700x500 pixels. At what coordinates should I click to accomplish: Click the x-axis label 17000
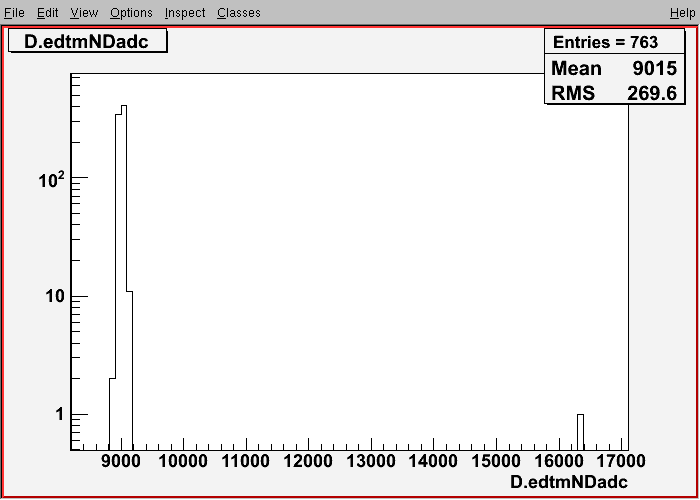(x=622, y=461)
